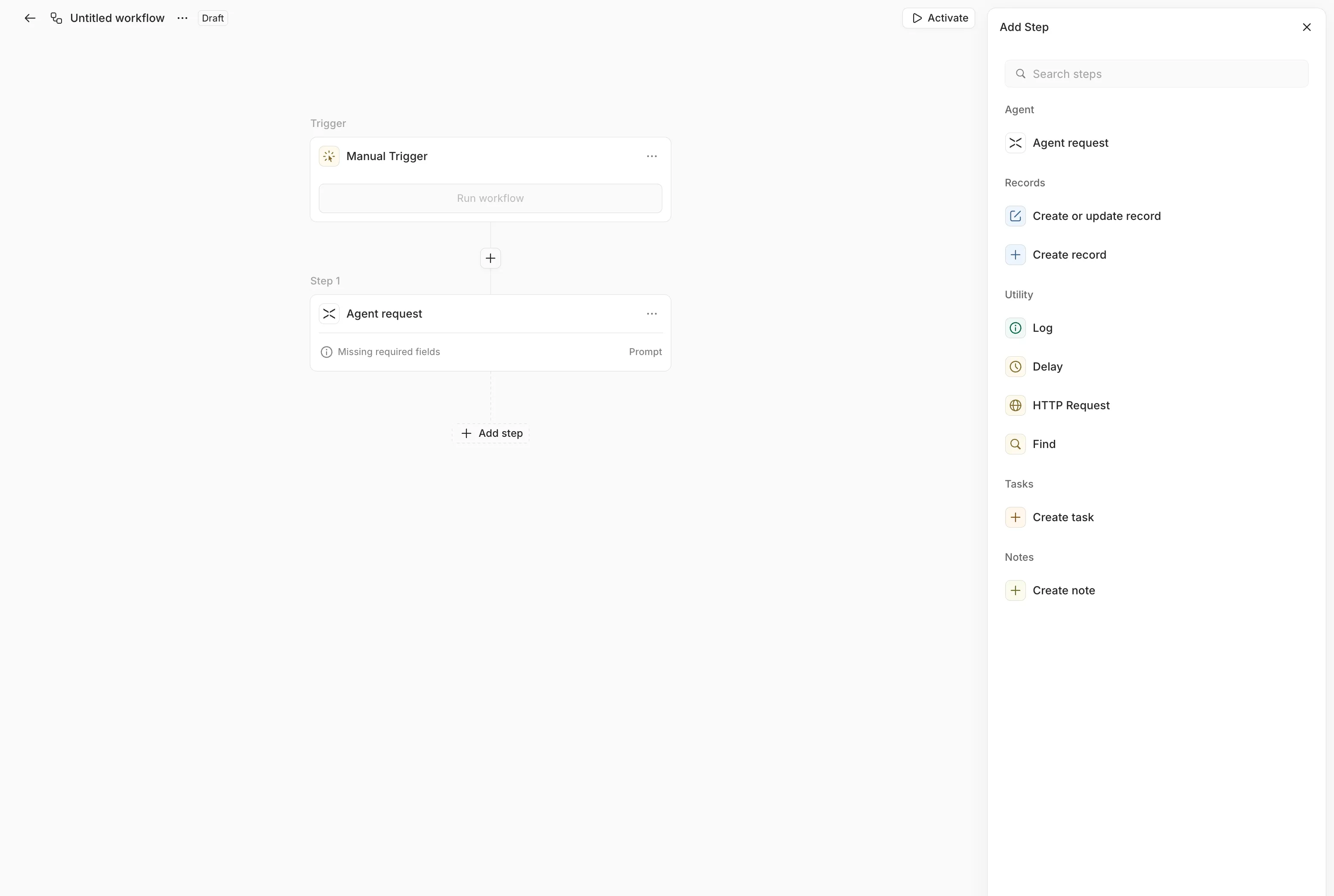Open the workflow title ellipsis menu
Screen dimensions: 1334x896
[x=182, y=18]
